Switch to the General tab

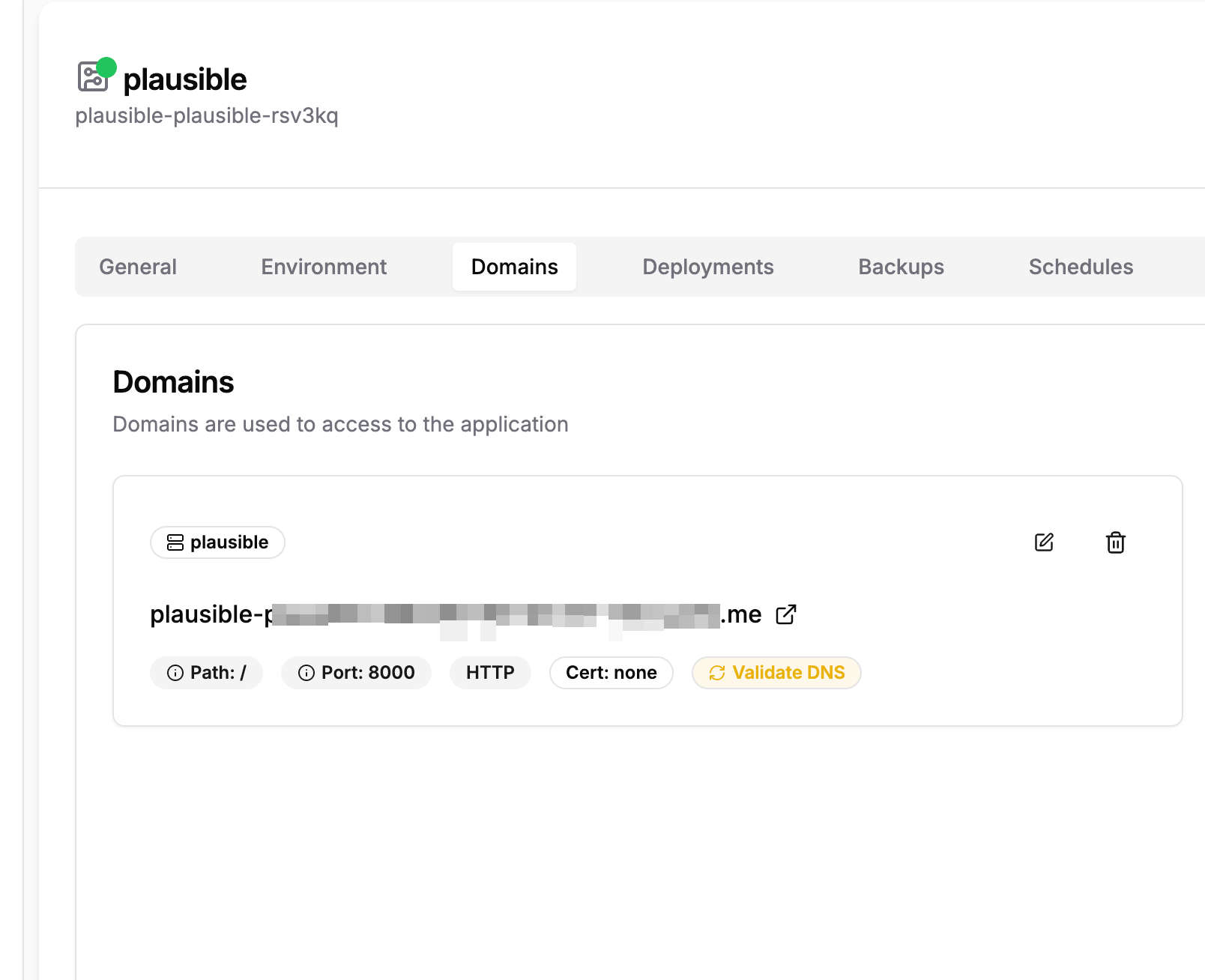[x=138, y=267]
